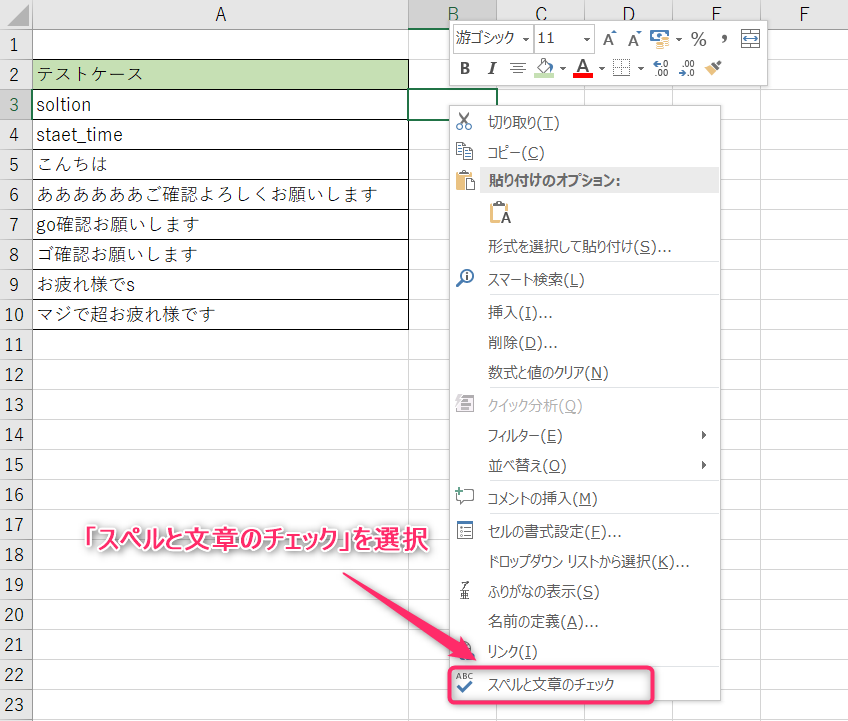Click row 3 header
The width and height of the screenshot is (848, 721).
(x=15, y=104)
